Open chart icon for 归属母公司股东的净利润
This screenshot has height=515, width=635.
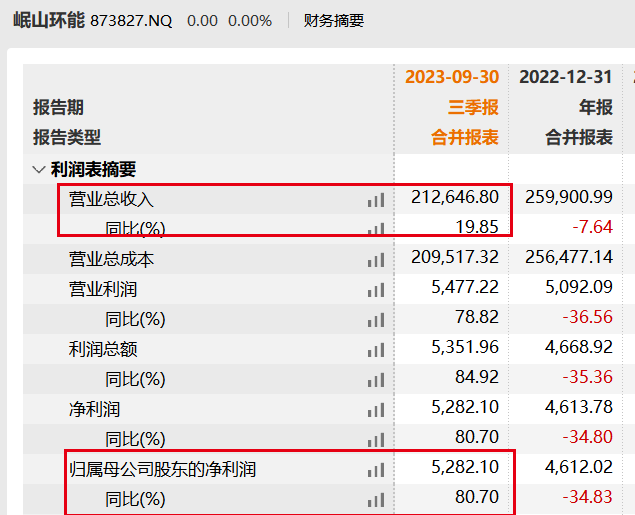(375, 469)
